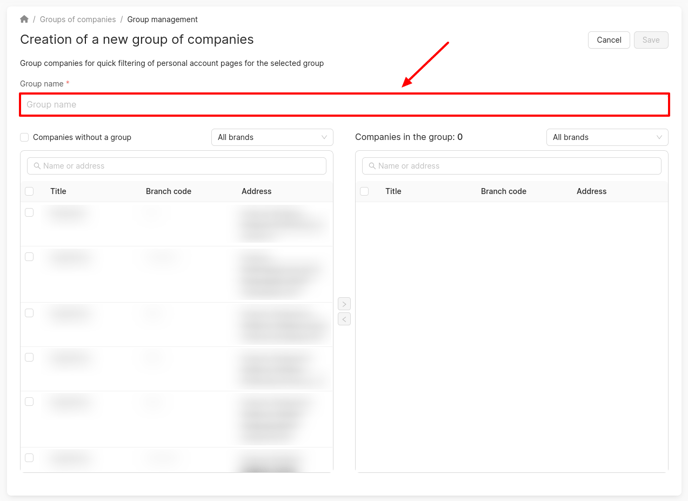Click left 'Name or address' search field
This screenshot has width=688, height=501.
180,166
